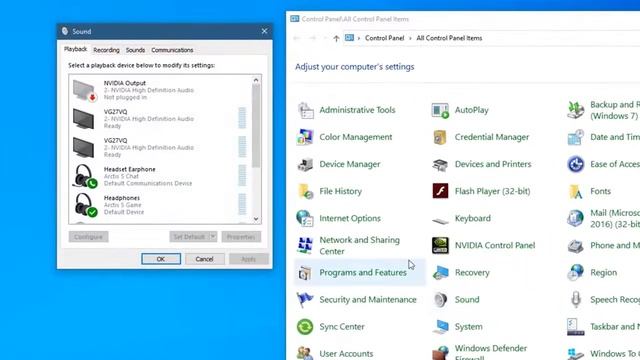Screen dimensions: 640x360
Task: Open Sync Center green icon
Action: (x=305, y=327)
